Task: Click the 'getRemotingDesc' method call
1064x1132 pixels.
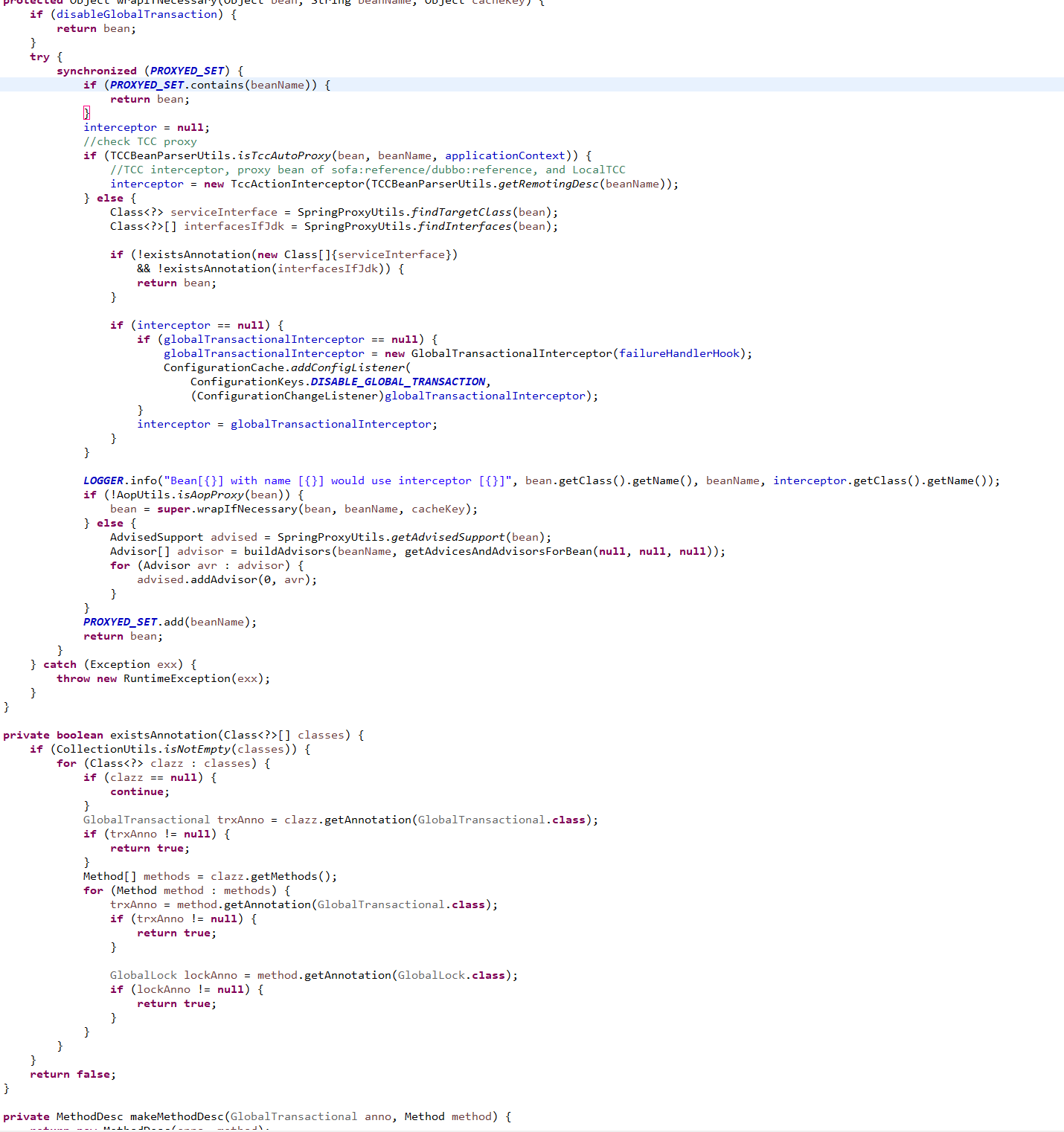Action: click(548, 184)
